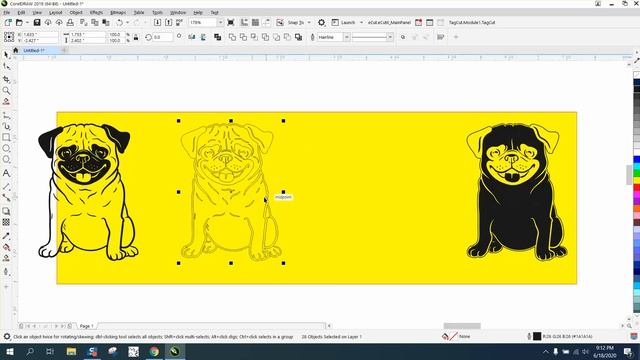Open the Object menu
Viewport: 640px width, 360px height.
click(76, 13)
